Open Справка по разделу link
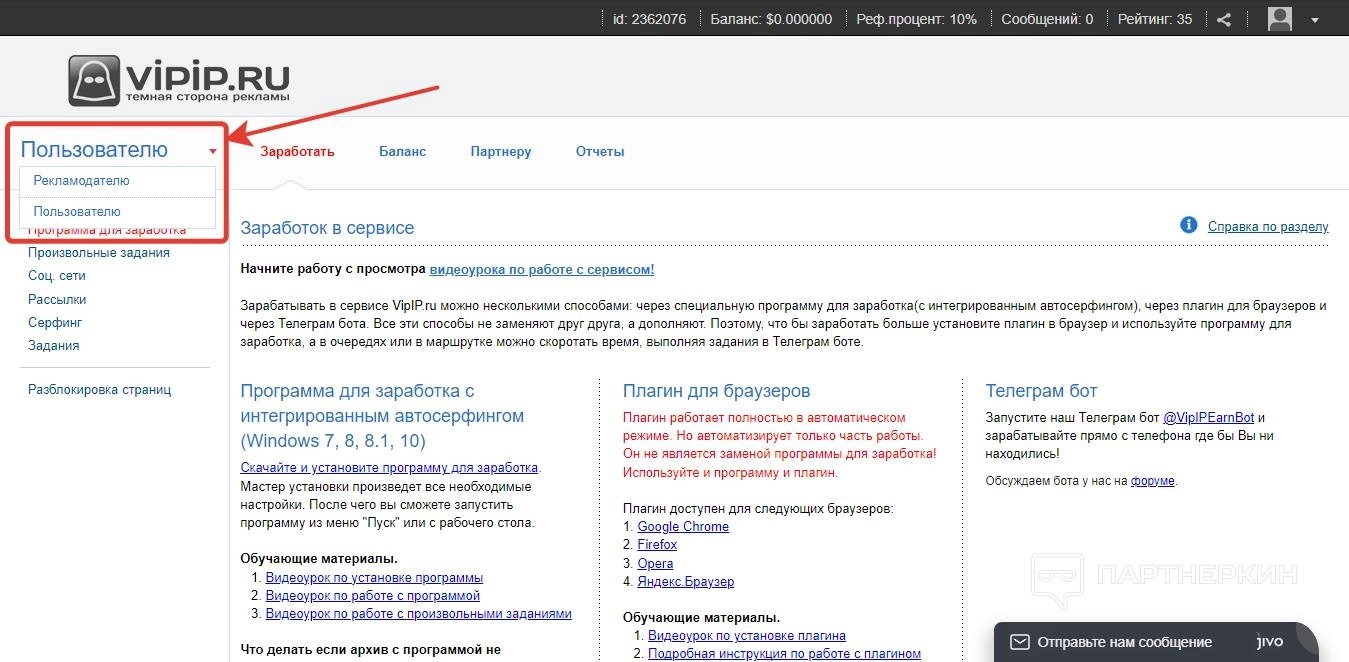Image resolution: width=1349 pixels, height=662 pixels. pos(1268,226)
